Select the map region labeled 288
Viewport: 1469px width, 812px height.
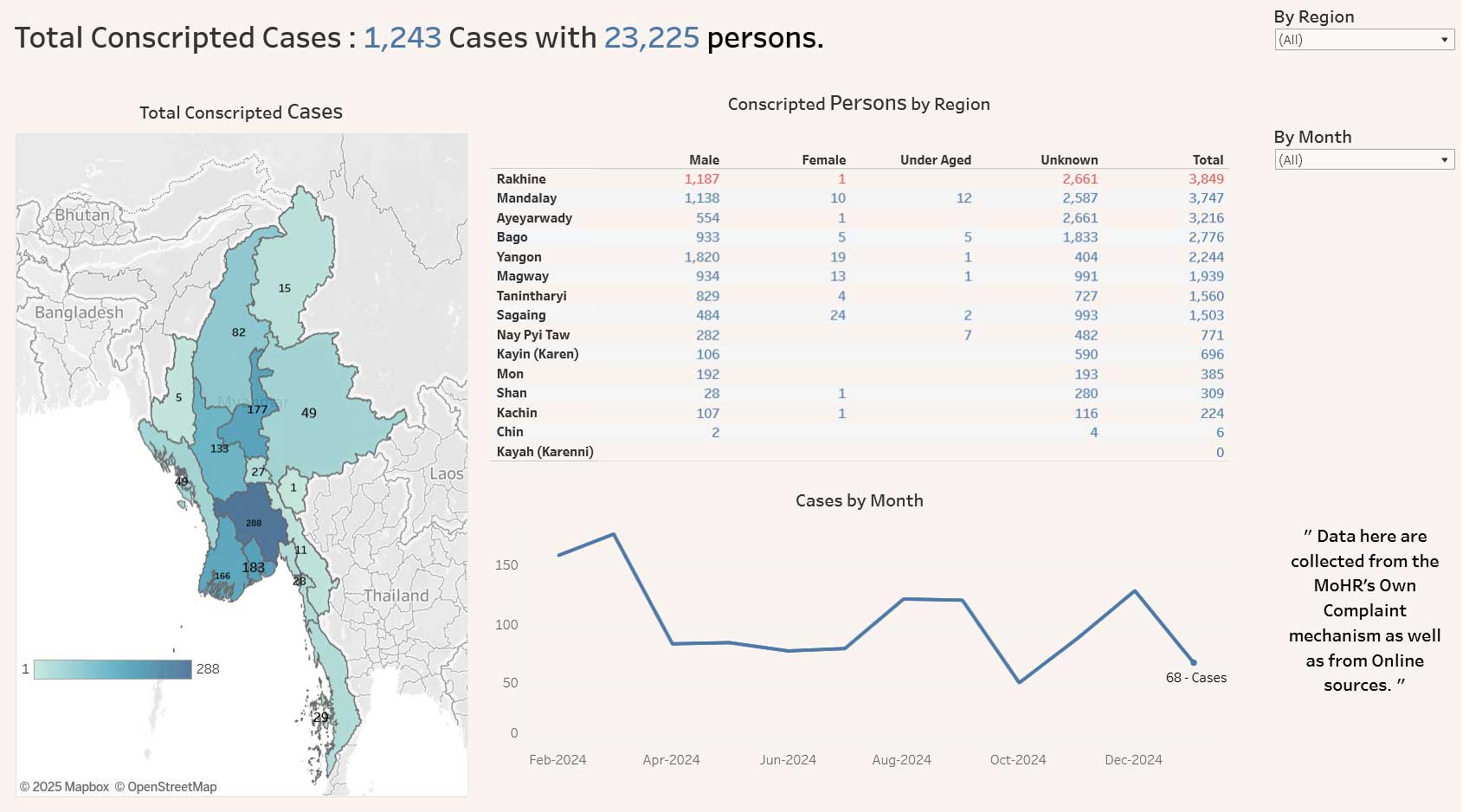coord(254,523)
